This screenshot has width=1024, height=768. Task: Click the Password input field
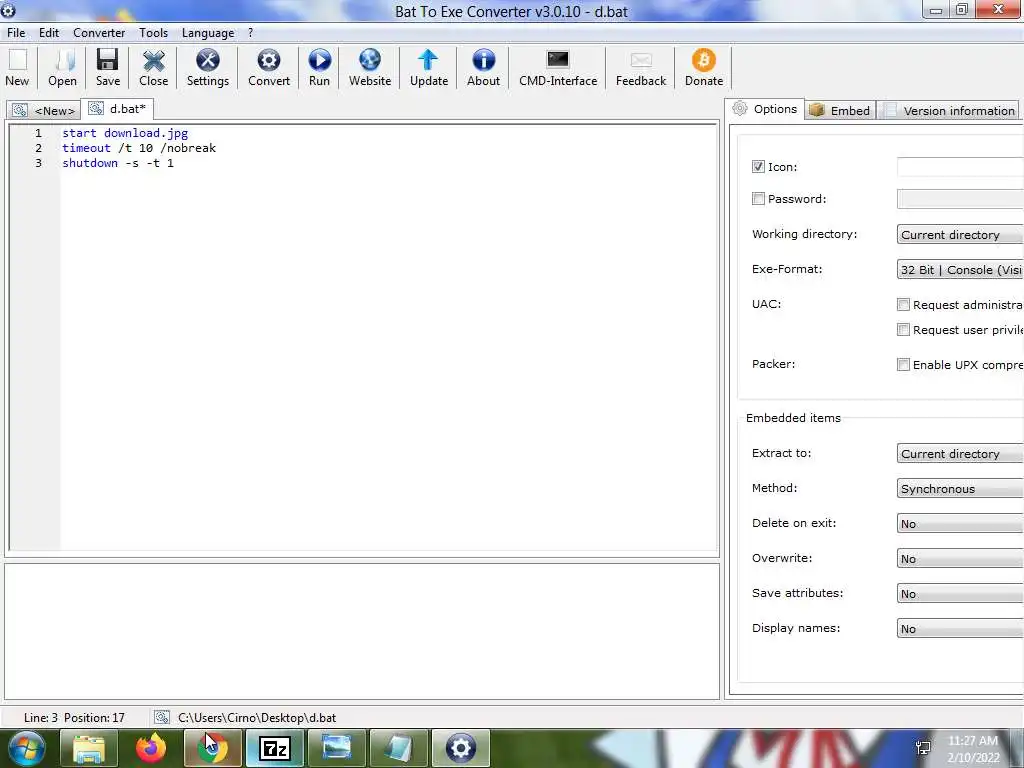click(x=960, y=199)
